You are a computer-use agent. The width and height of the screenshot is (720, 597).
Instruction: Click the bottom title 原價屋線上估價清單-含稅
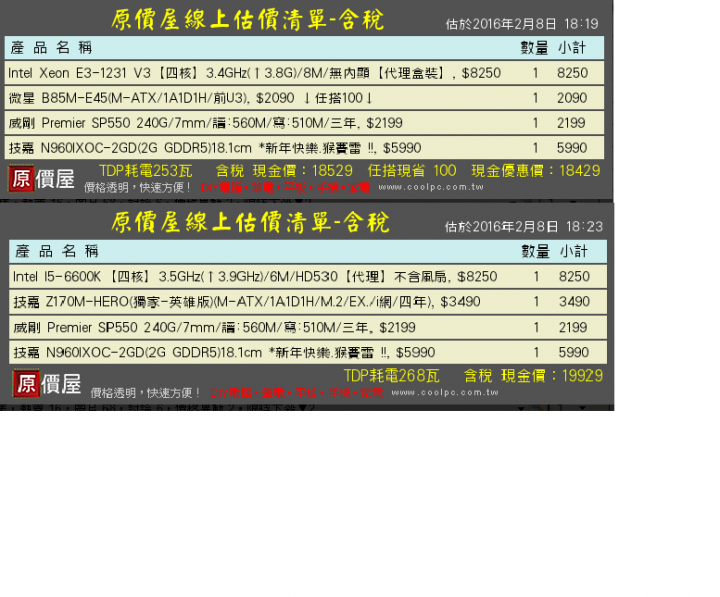point(250,223)
